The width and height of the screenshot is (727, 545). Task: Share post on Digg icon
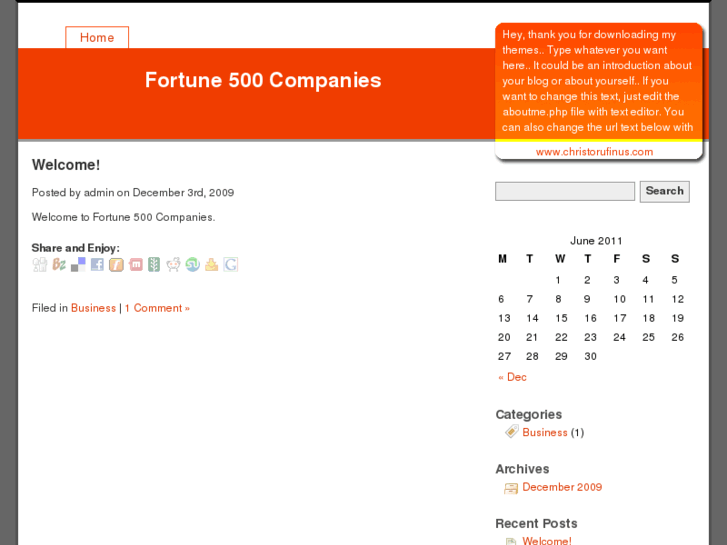coord(39,265)
